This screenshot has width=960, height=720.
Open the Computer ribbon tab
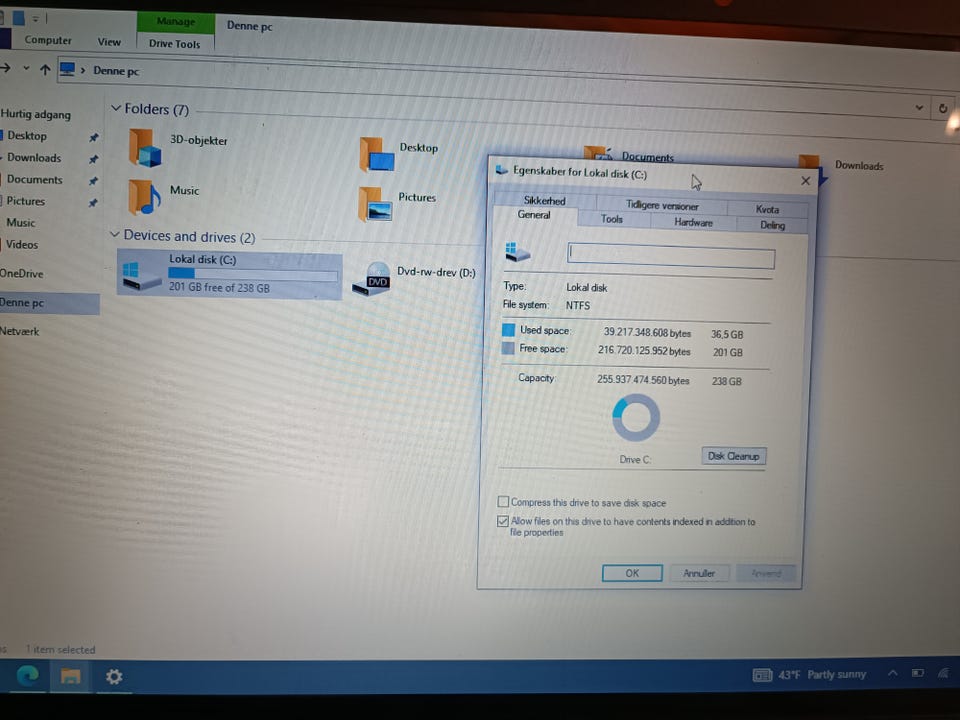[48, 40]
